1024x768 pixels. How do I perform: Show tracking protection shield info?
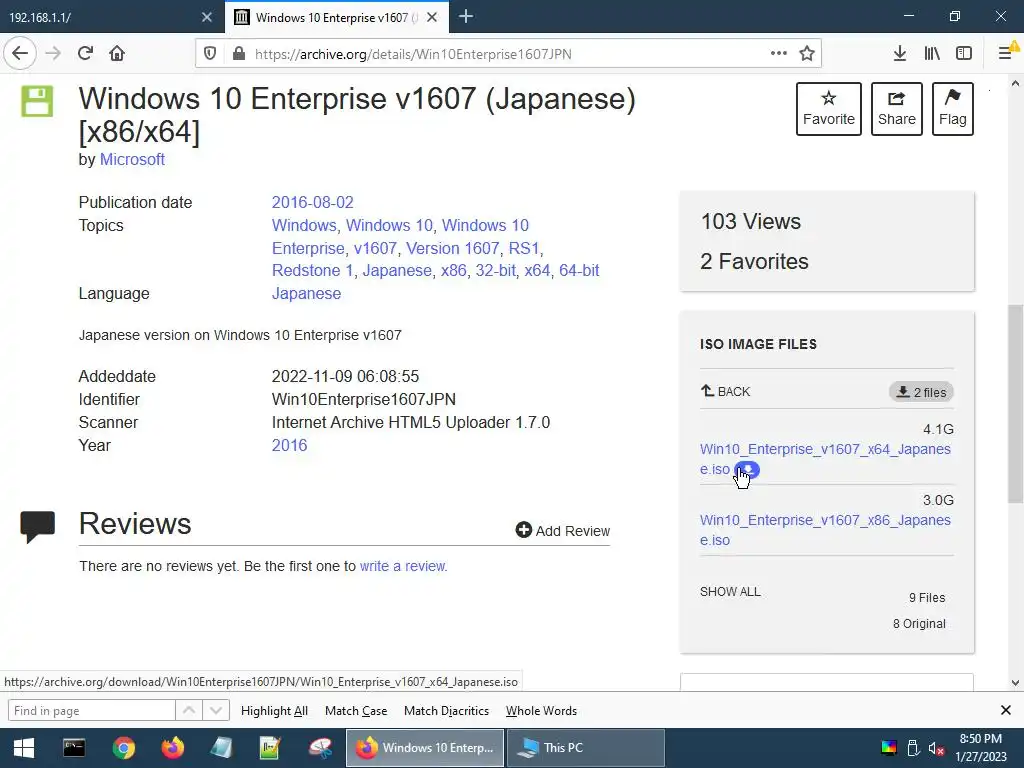[x=210, y=54]
